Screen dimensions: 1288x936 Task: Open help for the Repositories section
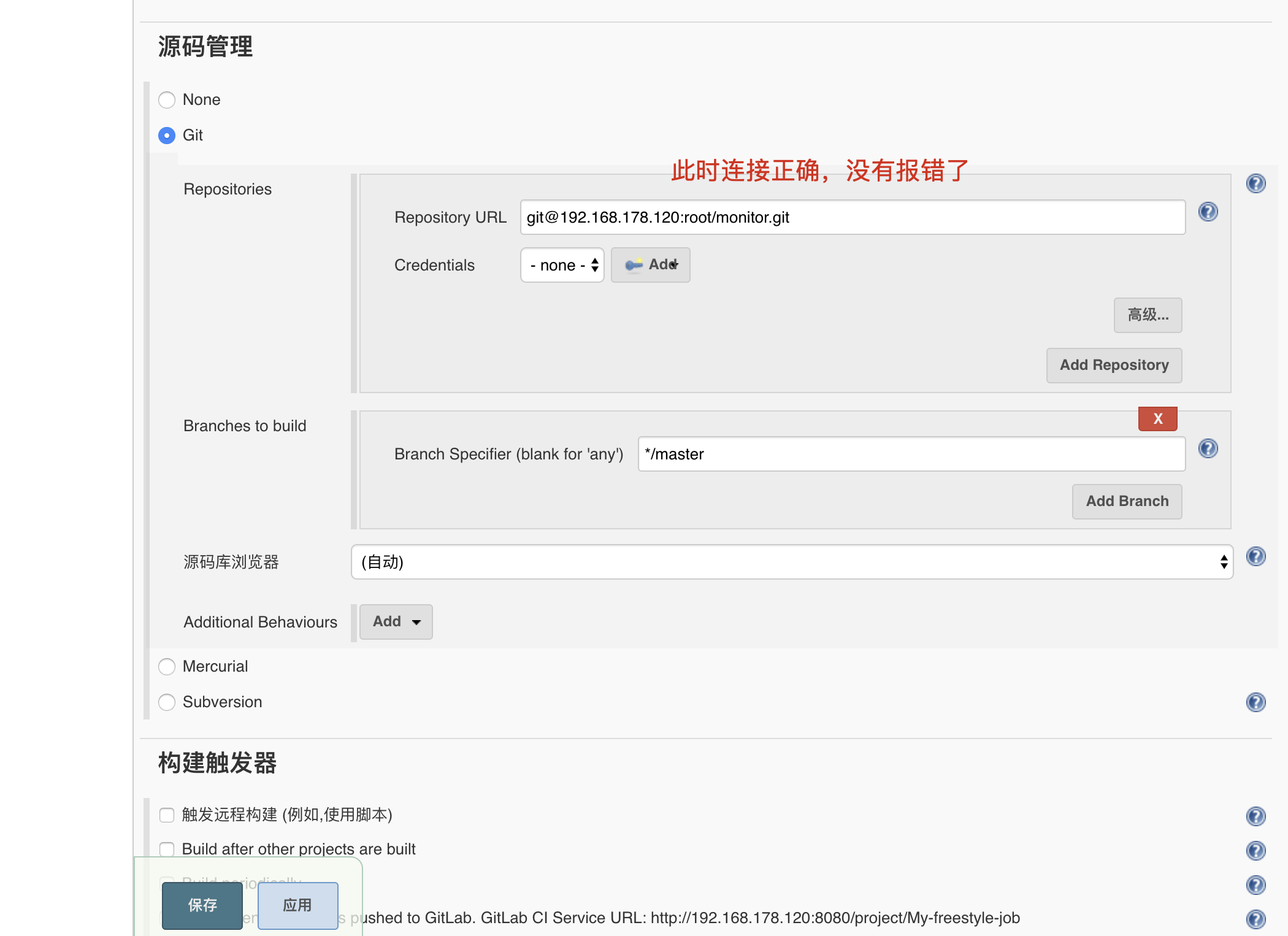[x=1255, y=183]
